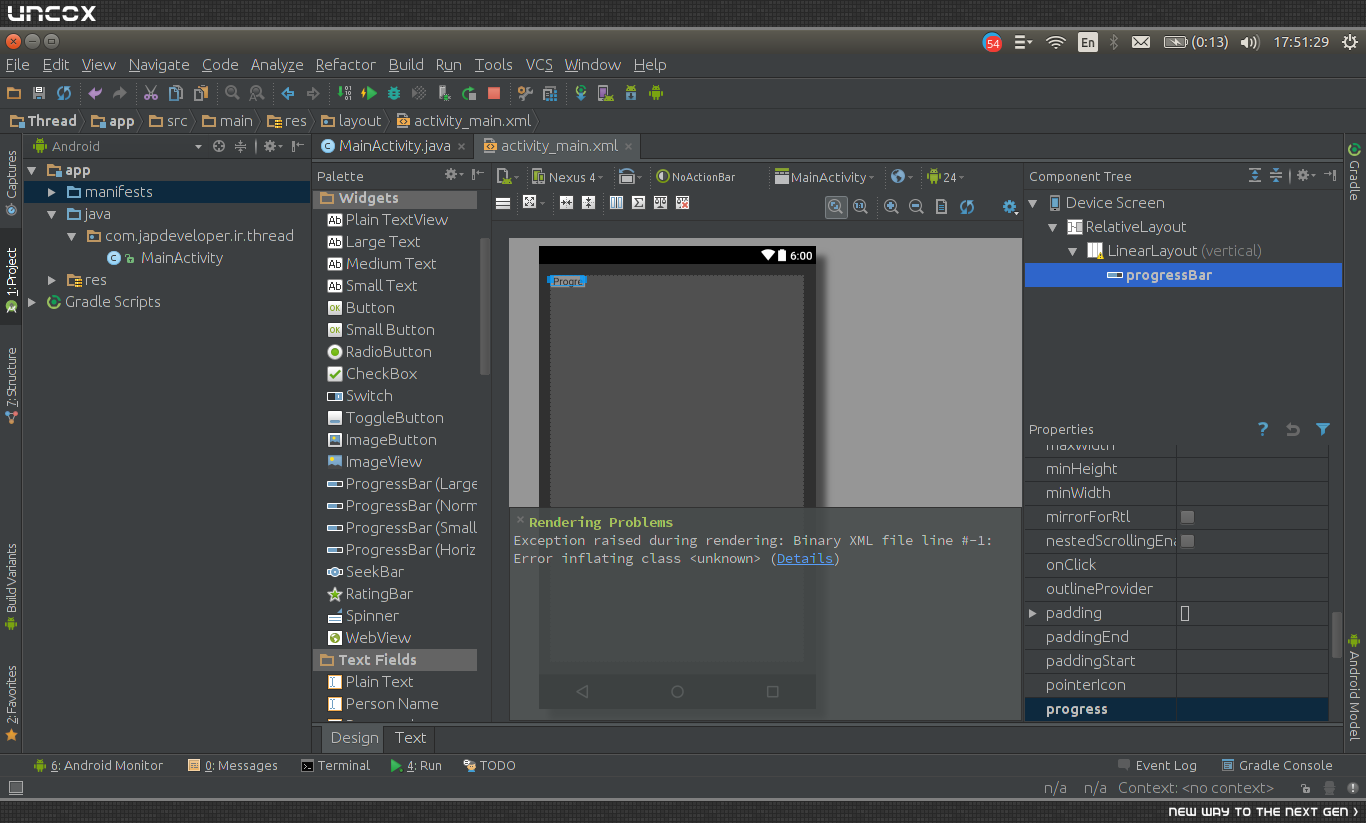Viewport: 1366px width, 823px height.
Task: Open the Build menu
Action: click(406, 65)
